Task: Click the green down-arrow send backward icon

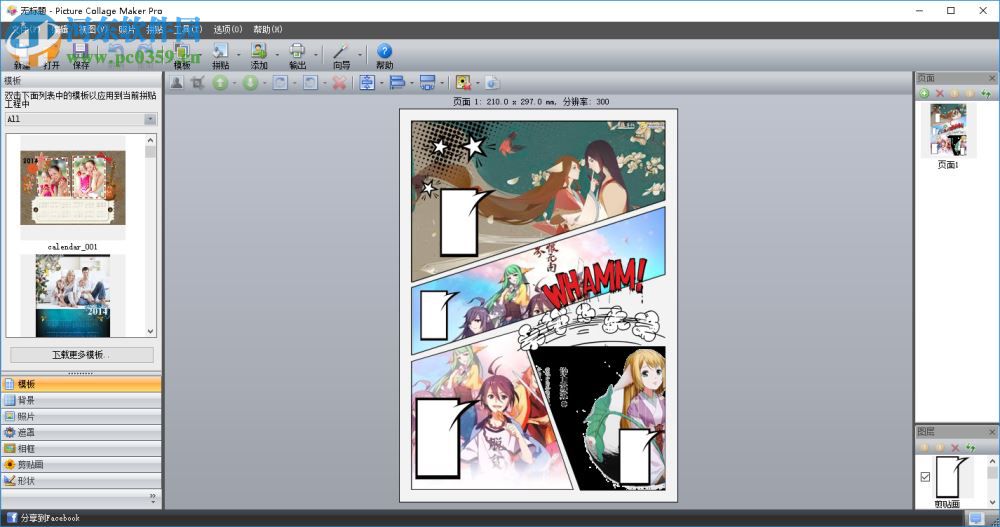Action: (x=250, y=82)
